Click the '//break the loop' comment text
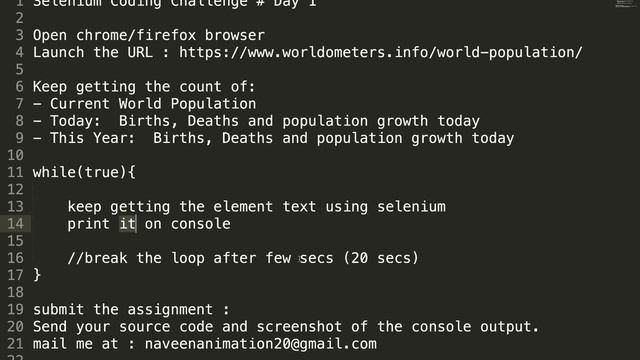The height and width of the screenshot is (360, 640). (136, 258)
